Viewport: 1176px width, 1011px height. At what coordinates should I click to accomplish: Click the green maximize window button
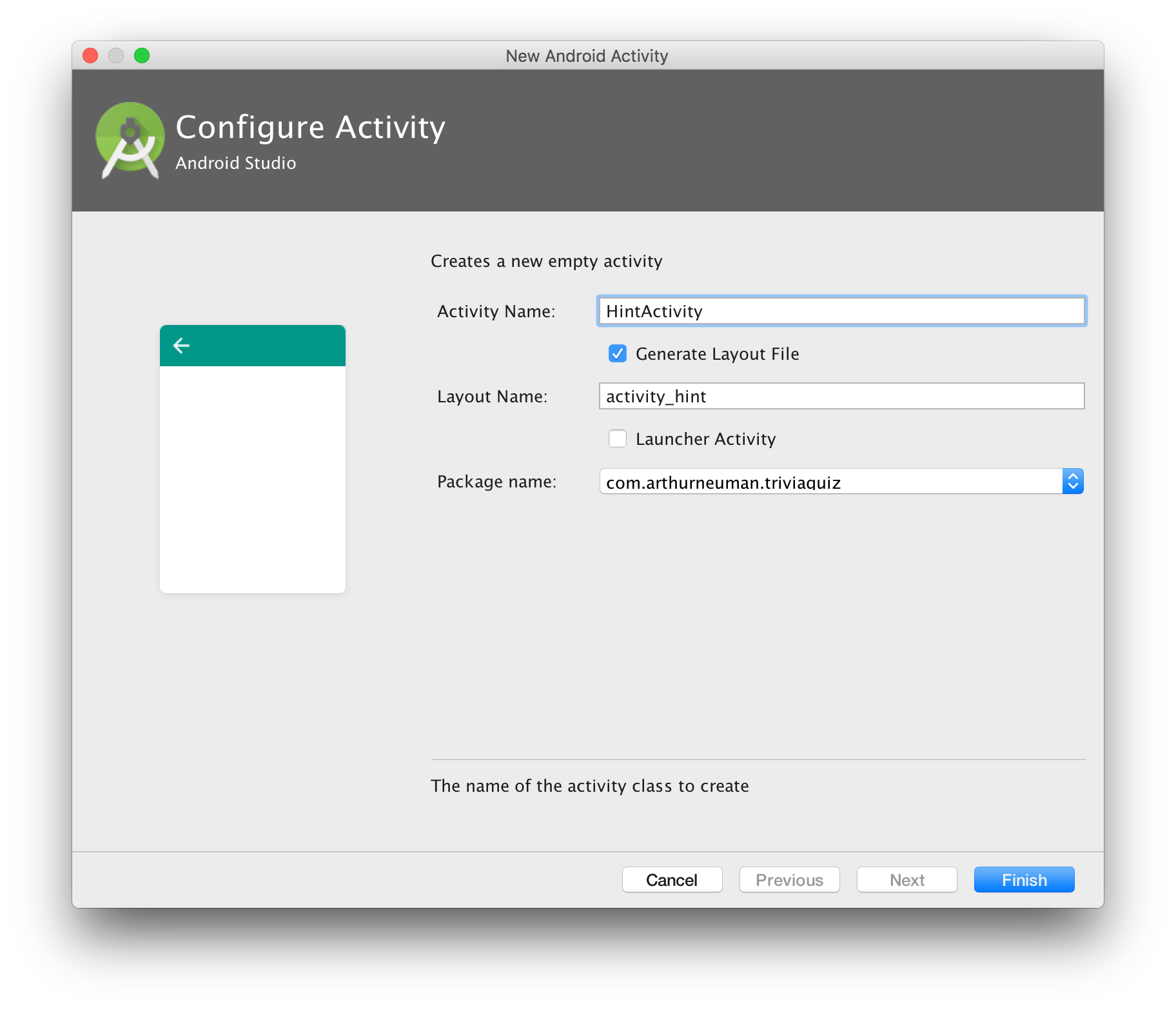[x=142, y=55]
